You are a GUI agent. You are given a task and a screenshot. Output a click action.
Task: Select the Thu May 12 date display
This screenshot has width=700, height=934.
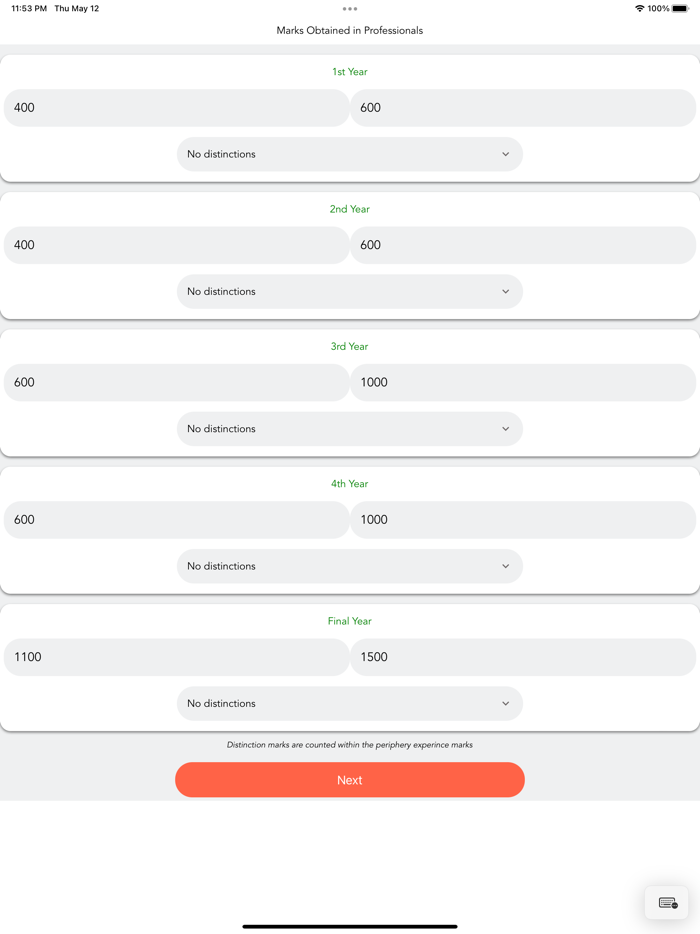pos(77,8)
